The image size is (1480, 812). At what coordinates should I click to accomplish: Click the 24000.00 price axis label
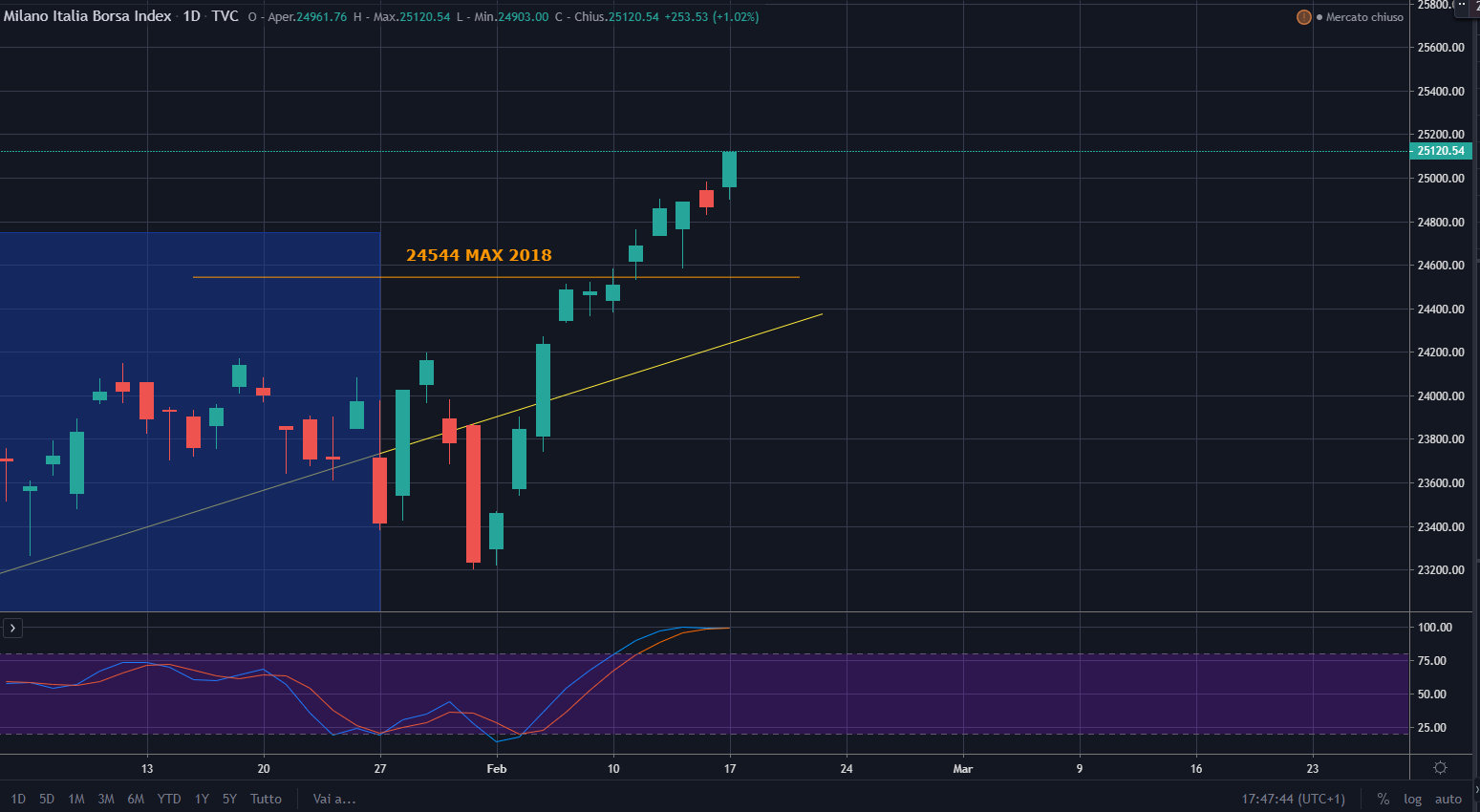click(1441, 396)
